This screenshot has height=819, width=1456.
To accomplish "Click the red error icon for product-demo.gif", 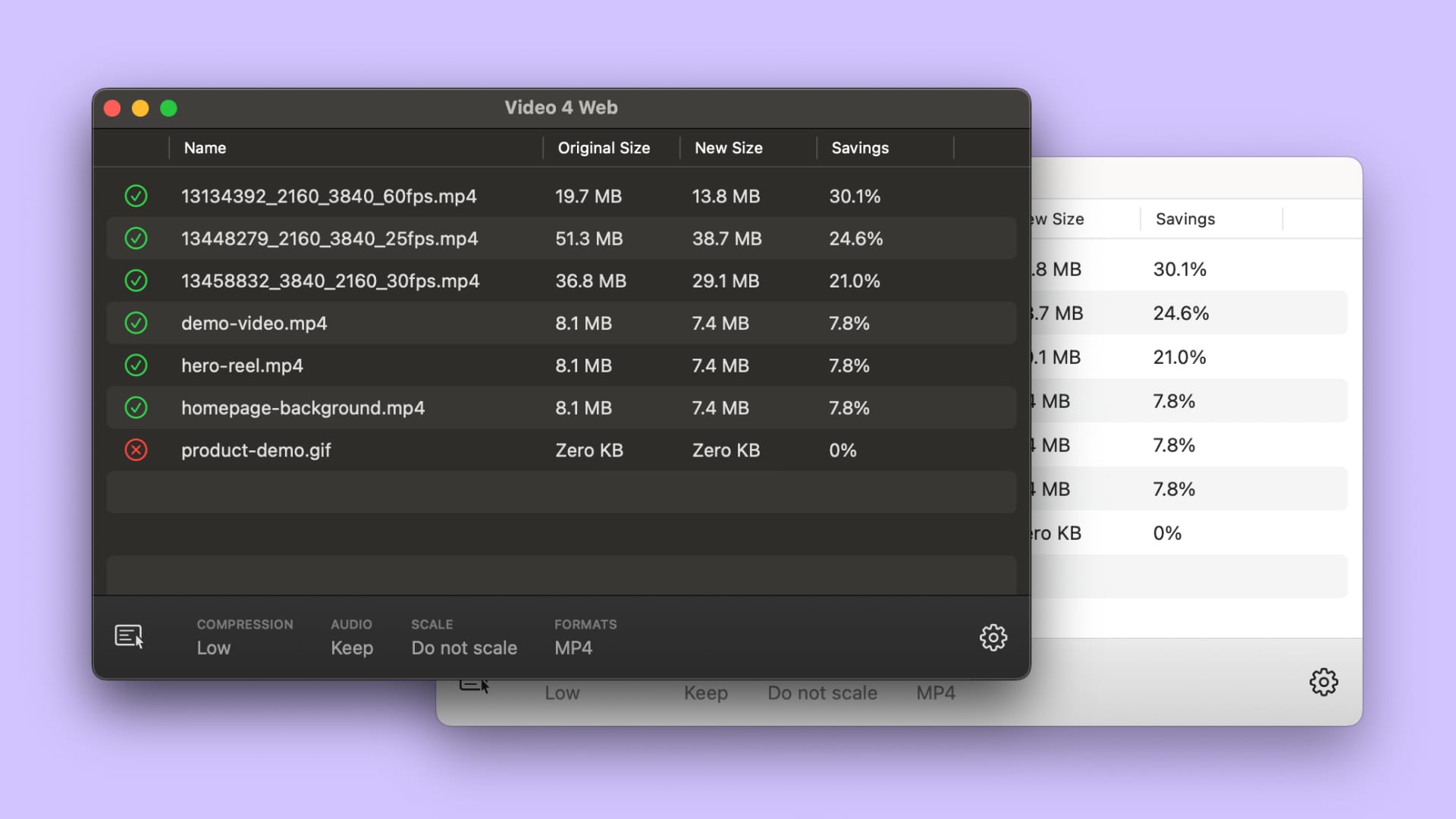I will pos(136,450).
